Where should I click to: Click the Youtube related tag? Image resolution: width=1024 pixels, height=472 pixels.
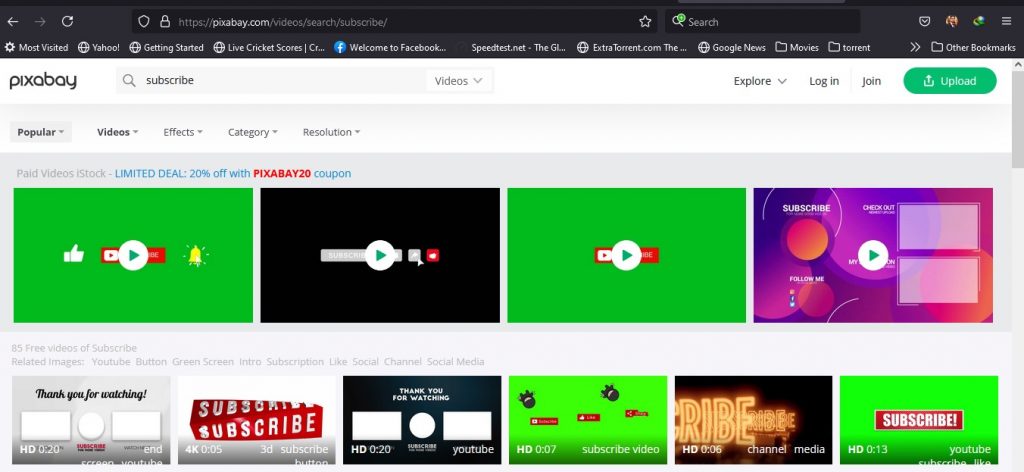coord(110,361)
